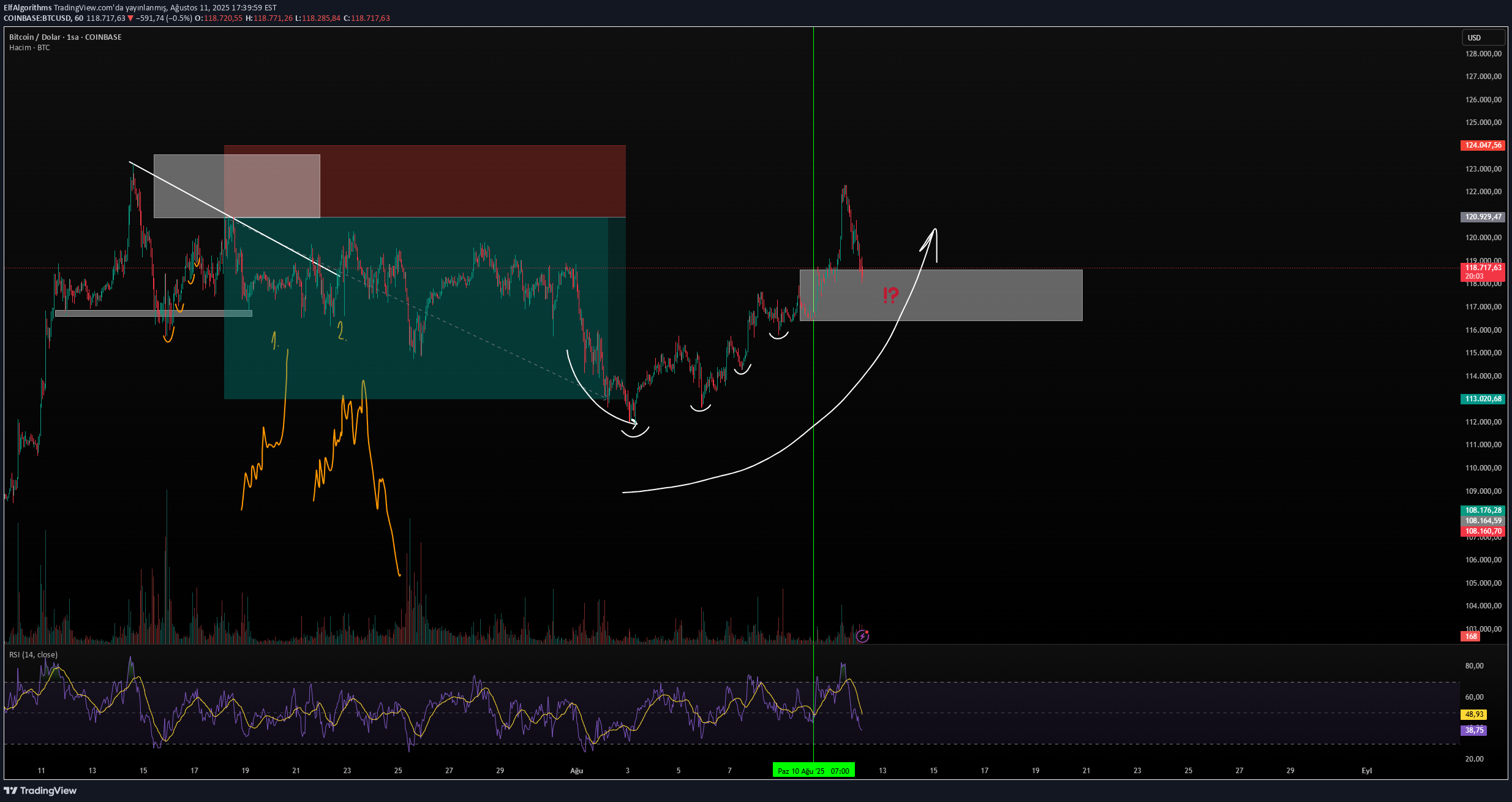Click the 48,93 yellow RSI value label

[1473, 714]
